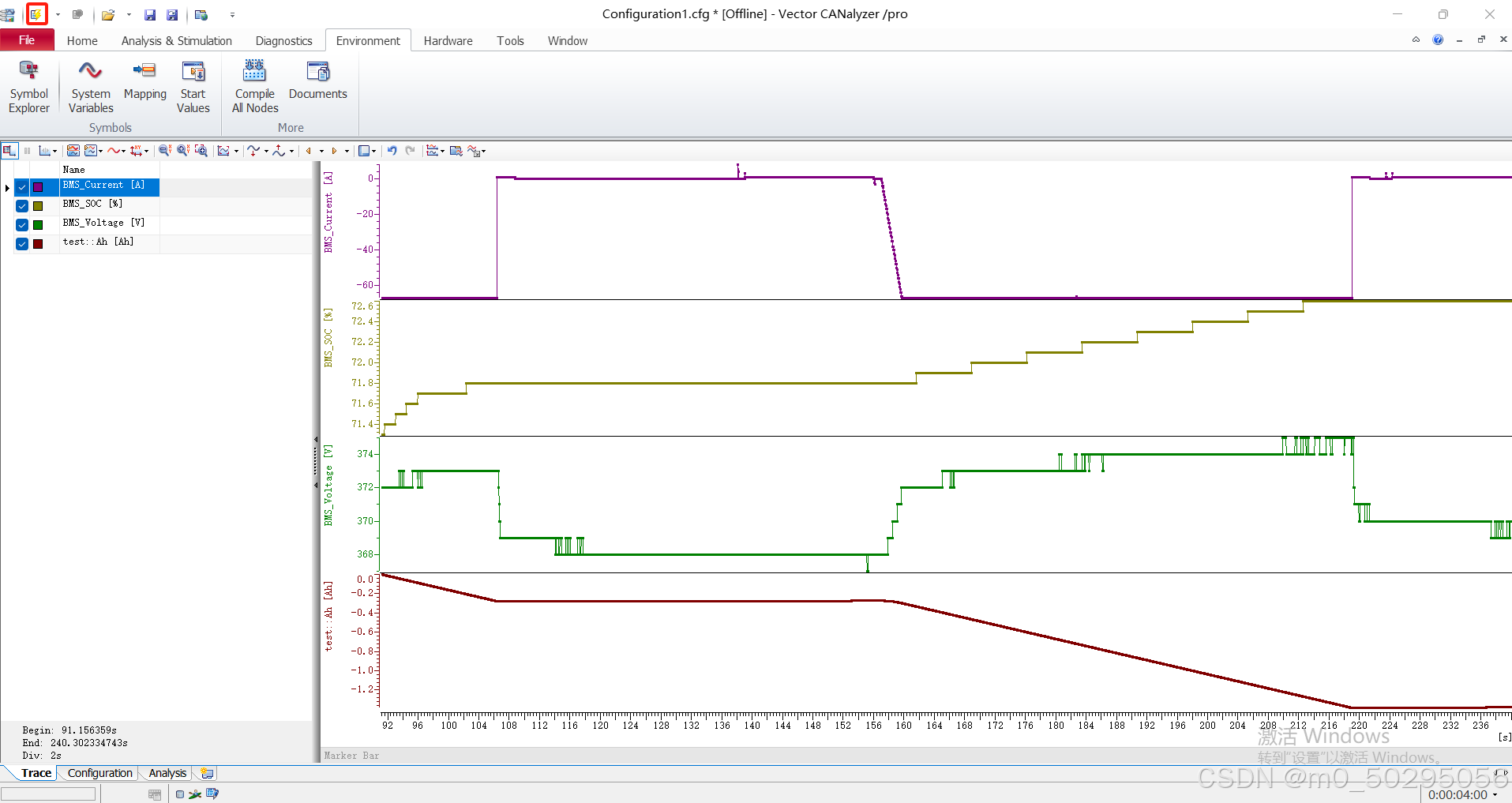Switch to the Diagnostics ribbon tab
The height and width of the screenshot is (803, 1512).
284,40
